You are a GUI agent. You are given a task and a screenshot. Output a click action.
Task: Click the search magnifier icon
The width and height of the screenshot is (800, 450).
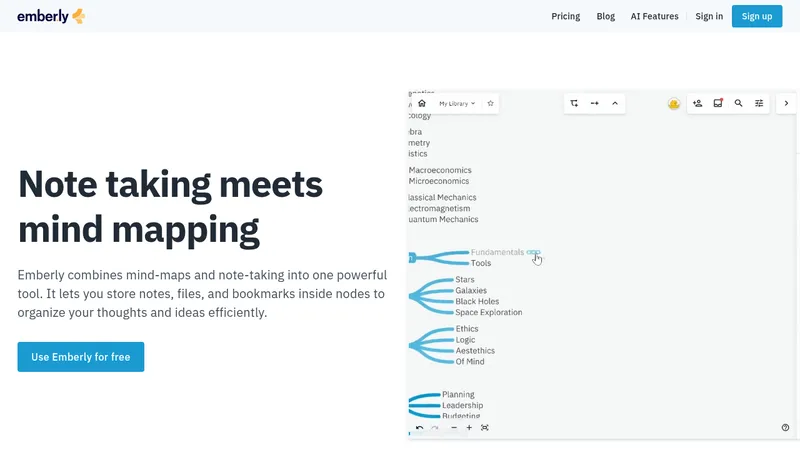[x=738, y=104]
